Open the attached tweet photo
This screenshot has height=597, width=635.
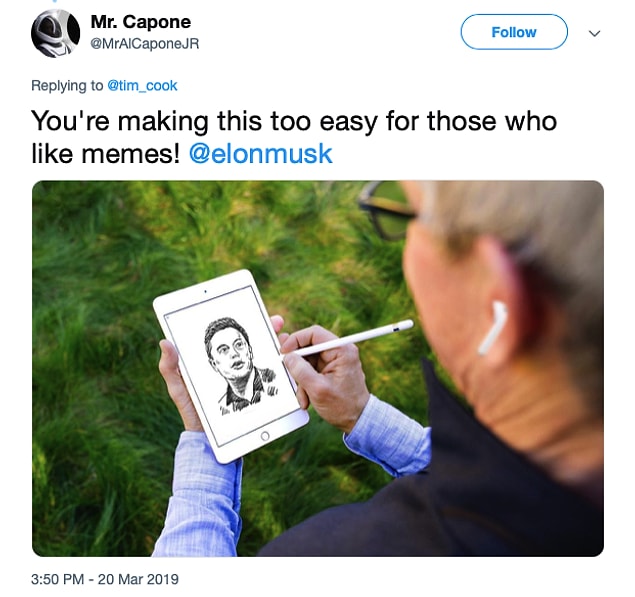coord(318,369)
